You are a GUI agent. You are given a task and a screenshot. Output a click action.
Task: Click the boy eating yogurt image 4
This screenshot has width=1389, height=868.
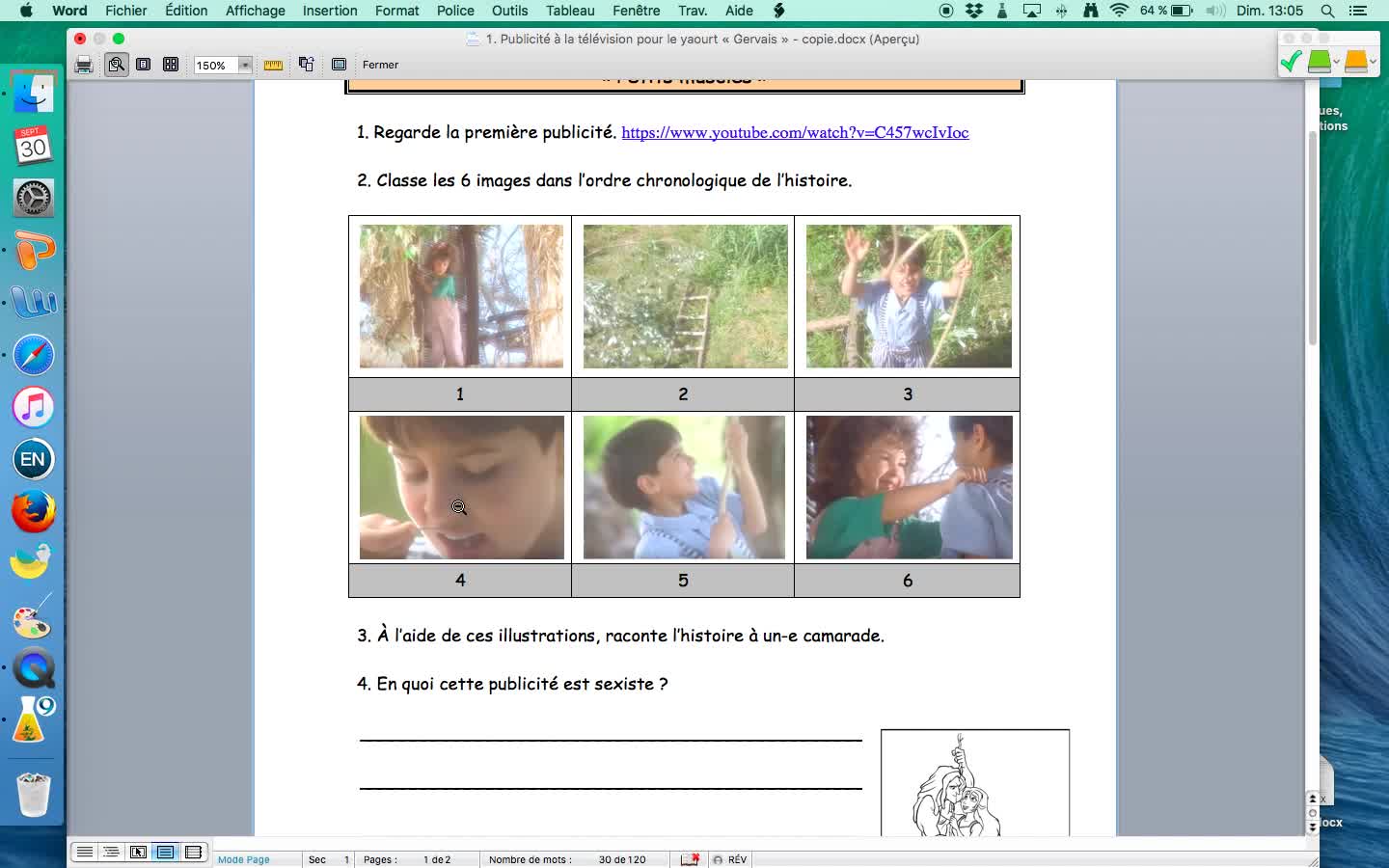pyautogui.click(x=461, y=487)
